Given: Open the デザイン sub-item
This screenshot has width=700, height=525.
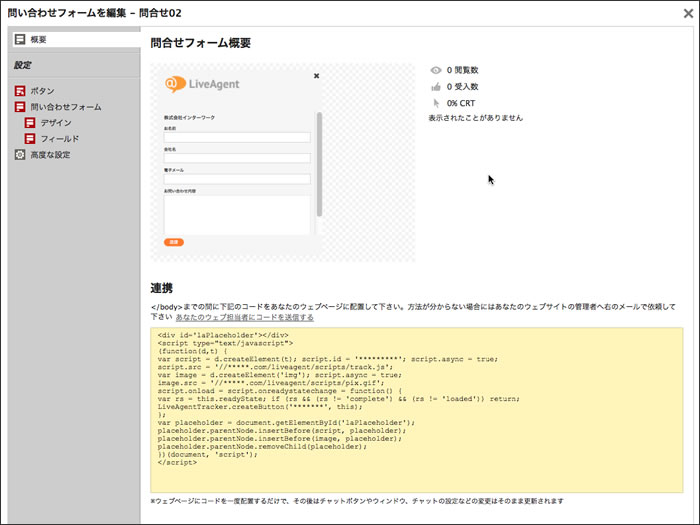Looking at the screenshot, I should pos(56,123).
